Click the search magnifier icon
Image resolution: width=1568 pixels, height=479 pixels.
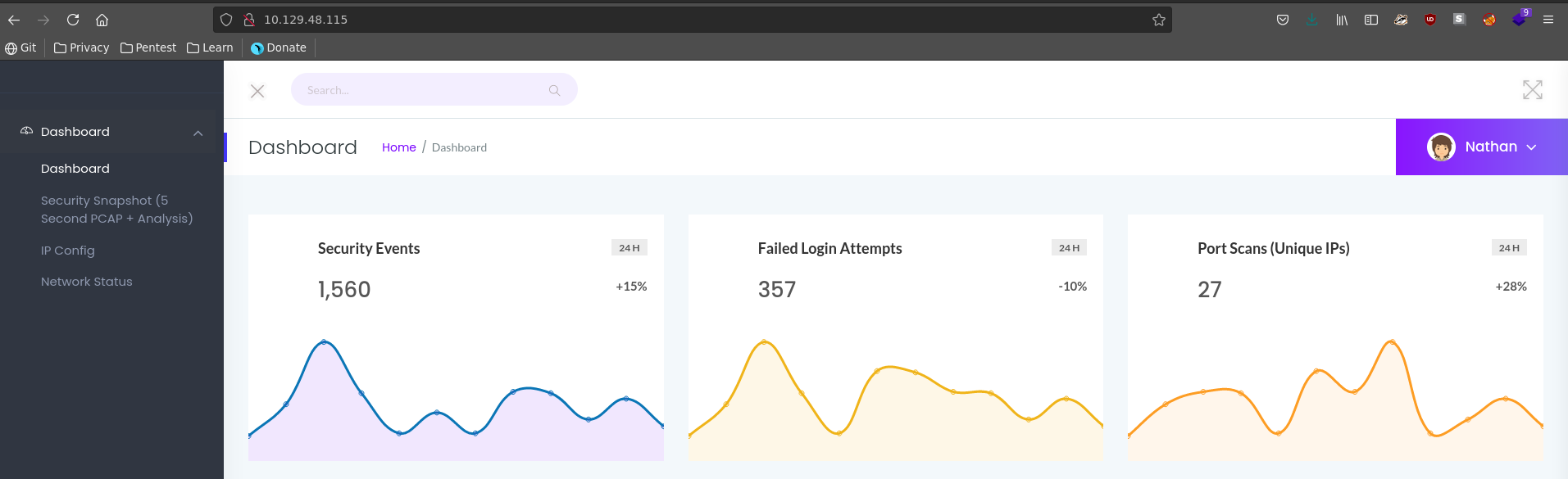554,90
